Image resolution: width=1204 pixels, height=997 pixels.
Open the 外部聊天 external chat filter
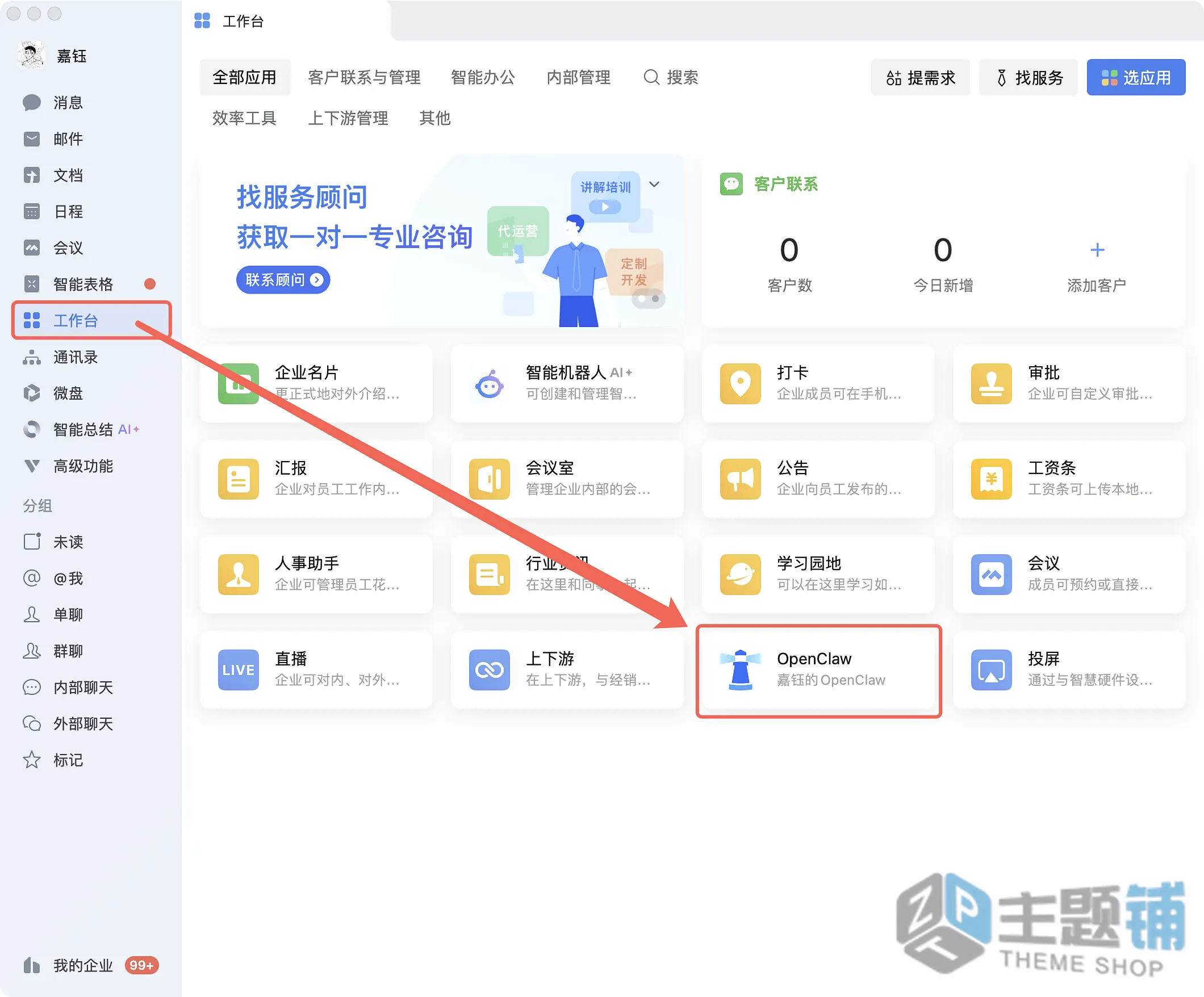68,723
